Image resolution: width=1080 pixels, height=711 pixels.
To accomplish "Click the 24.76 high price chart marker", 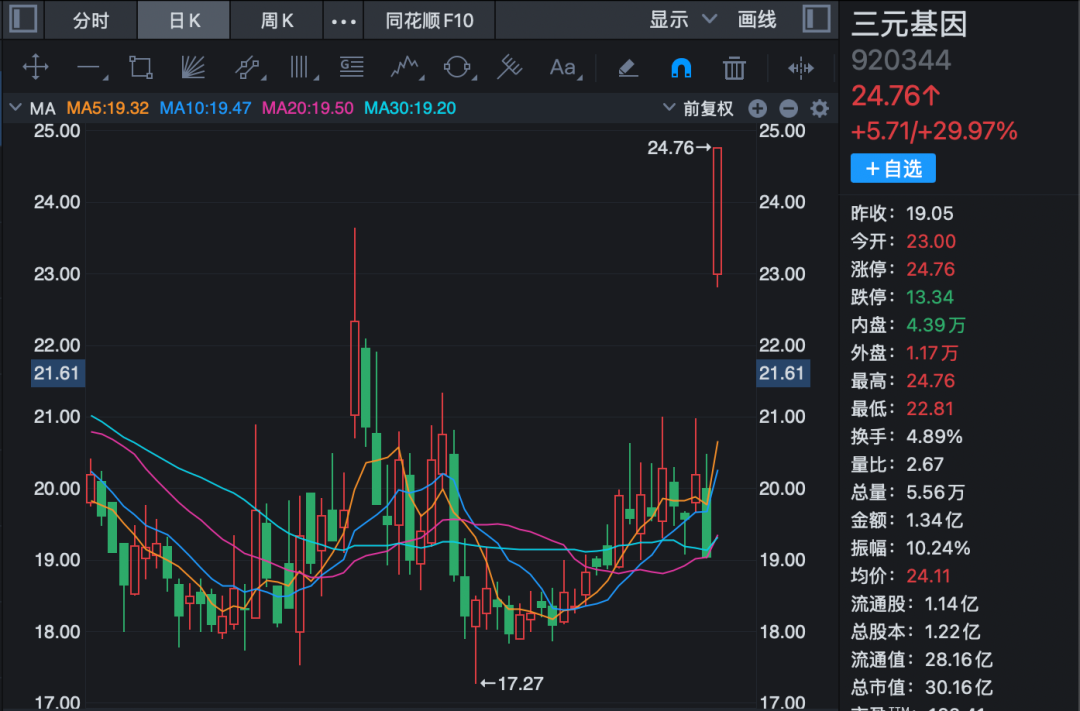I will point(678,147).
